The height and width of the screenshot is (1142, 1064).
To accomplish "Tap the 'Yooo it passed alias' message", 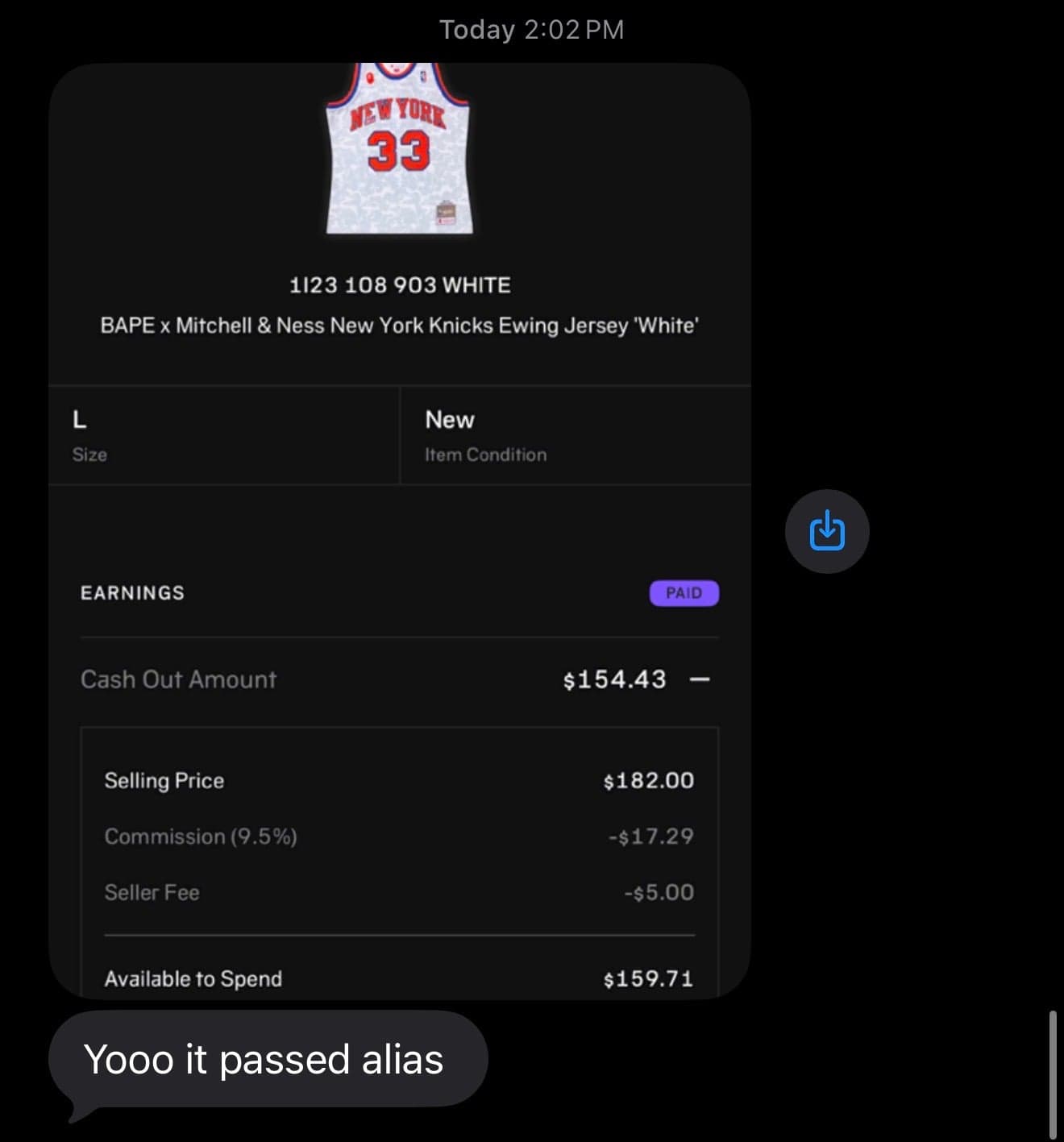I will [264, 1059].
